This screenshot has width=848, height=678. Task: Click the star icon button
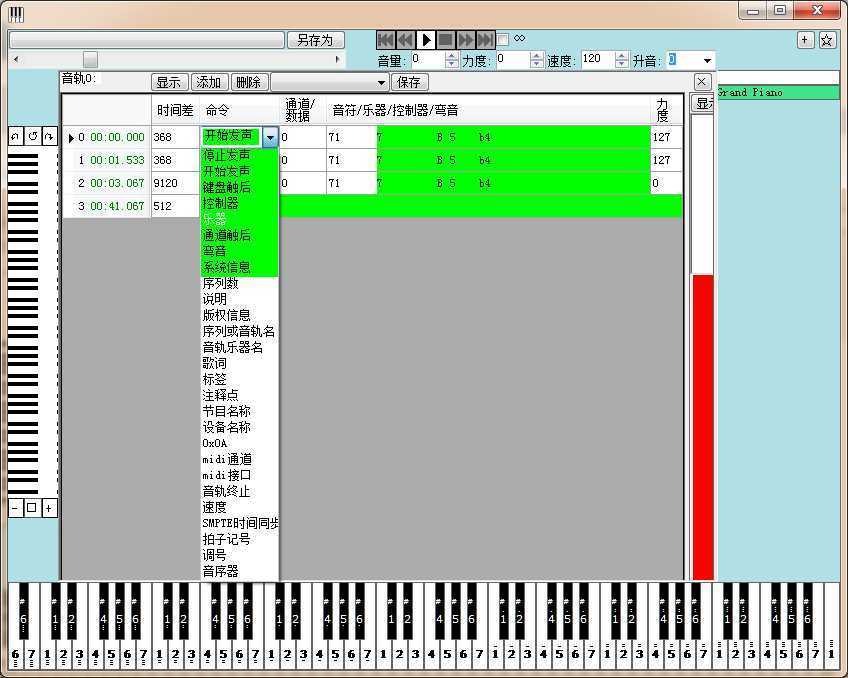tap(826, 39)
